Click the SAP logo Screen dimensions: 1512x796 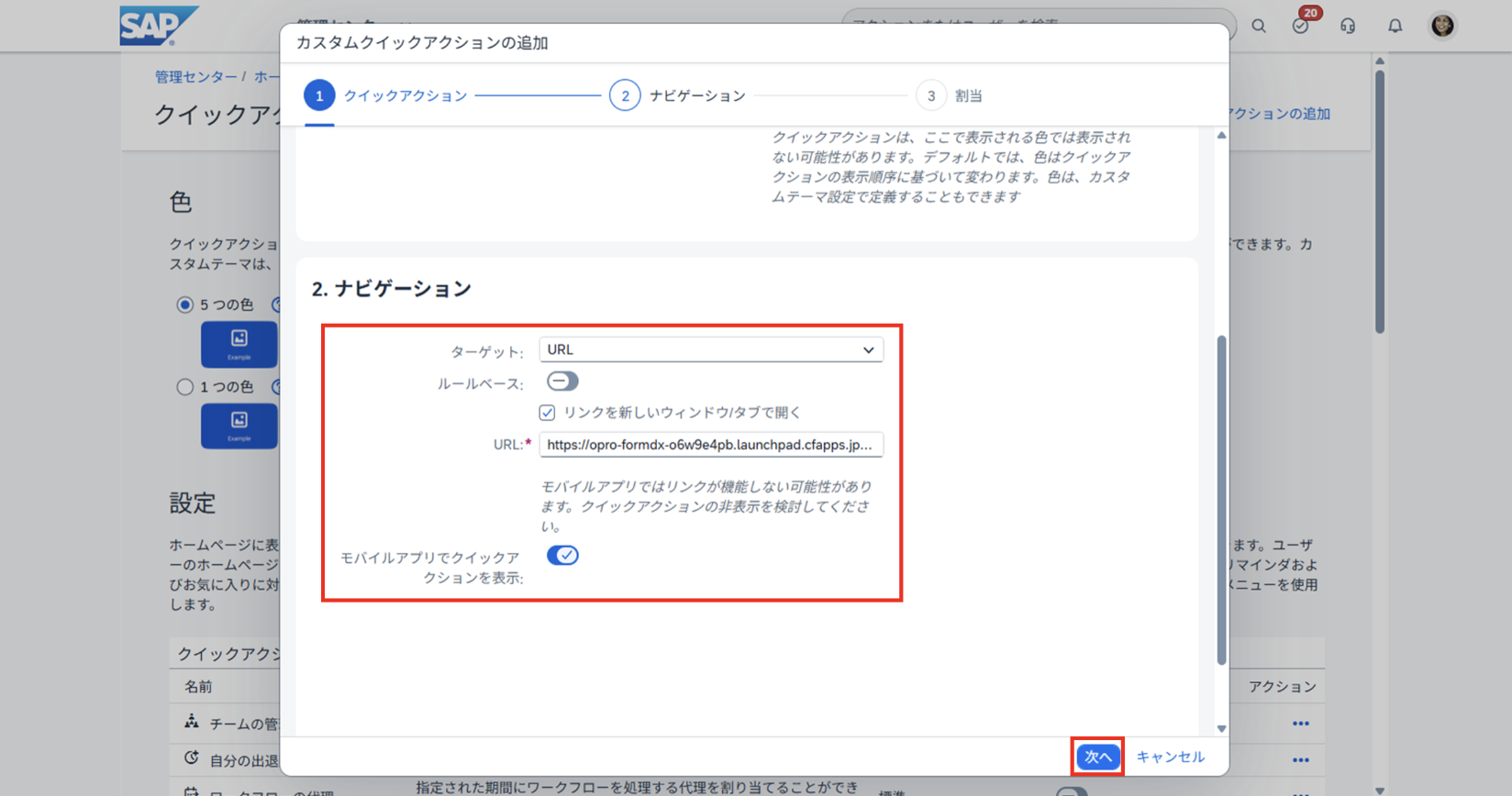click(x=157, y=26)
